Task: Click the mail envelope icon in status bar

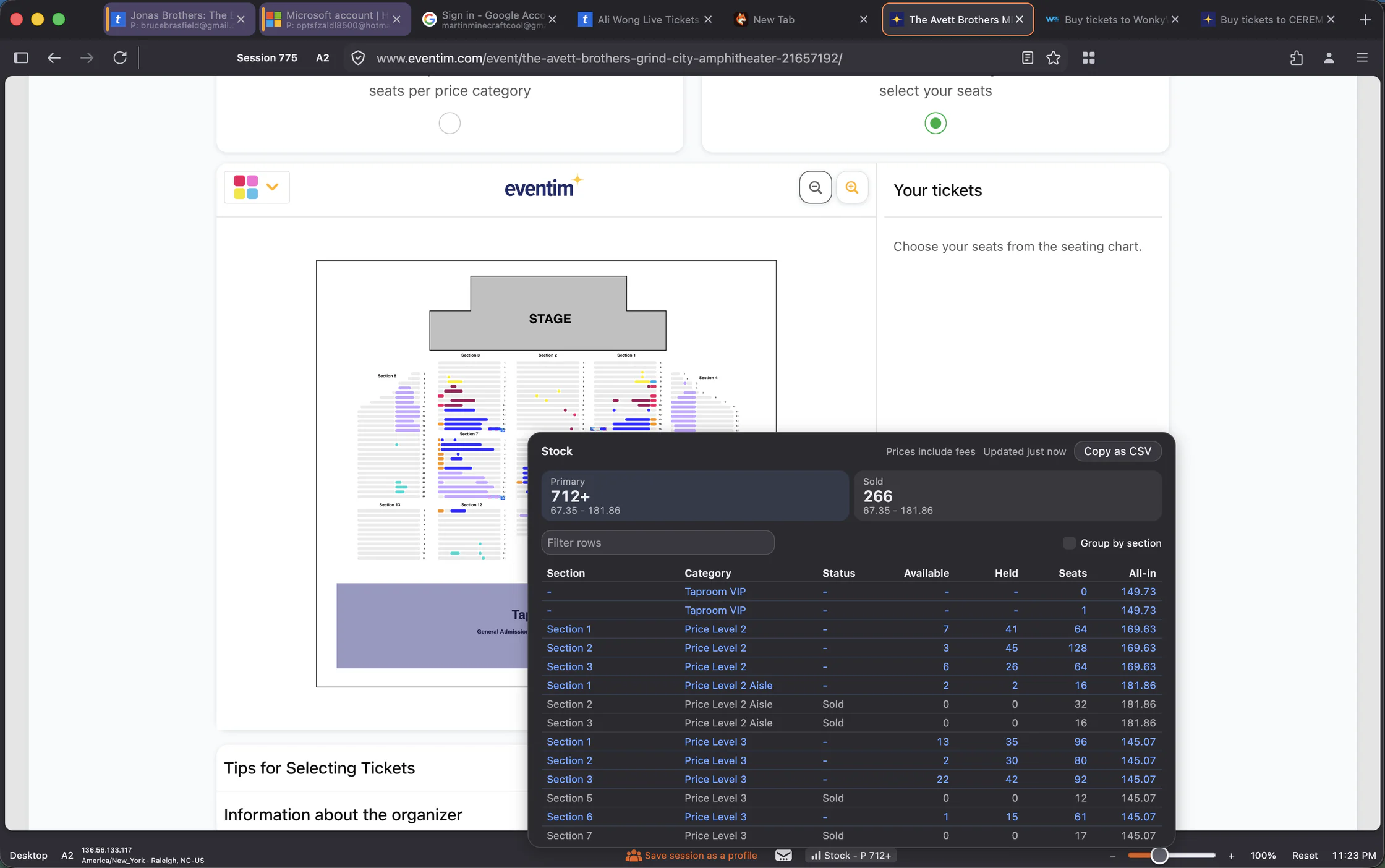Action: pos(783,856)
